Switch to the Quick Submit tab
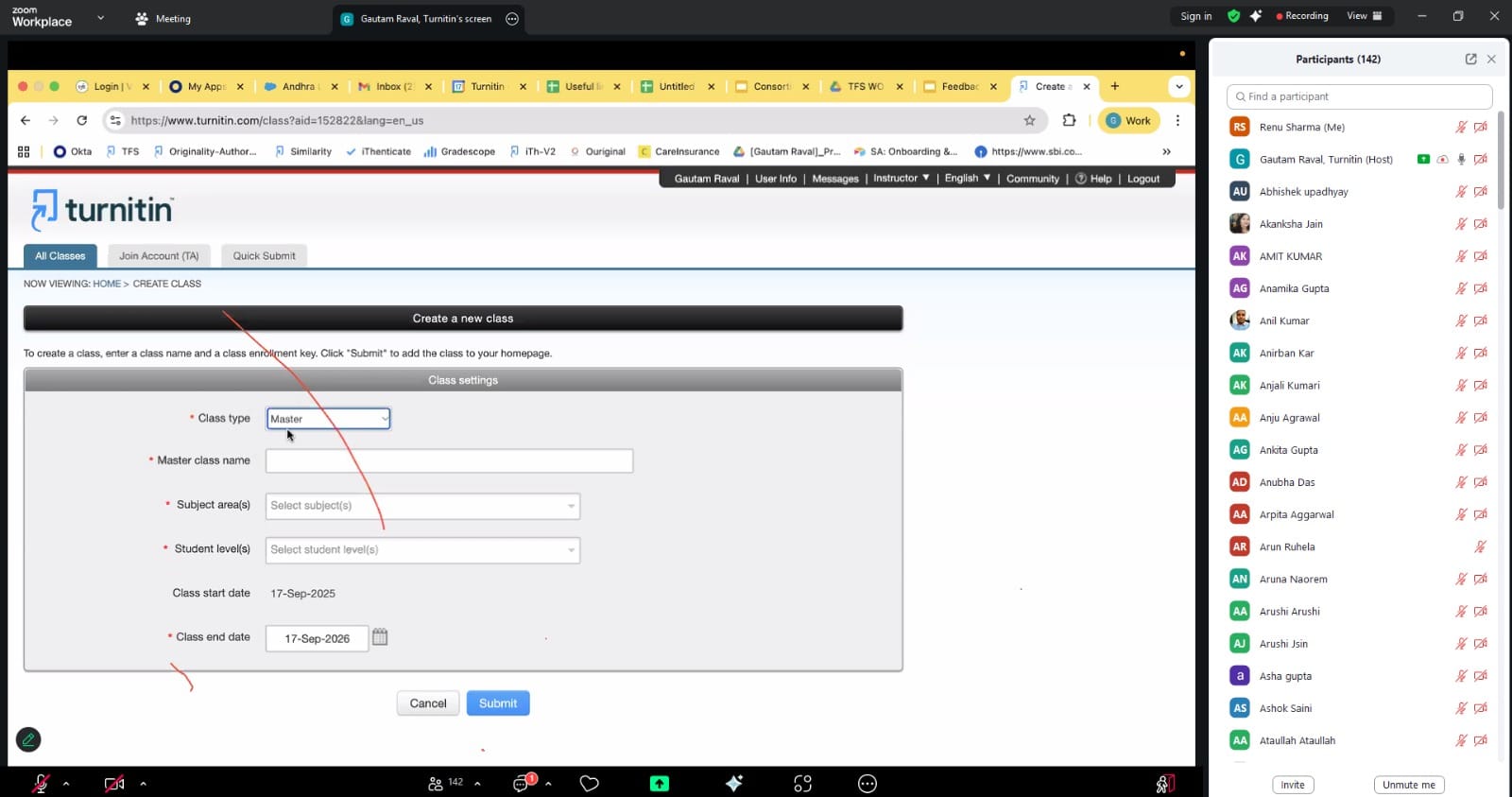 [264, 256]
